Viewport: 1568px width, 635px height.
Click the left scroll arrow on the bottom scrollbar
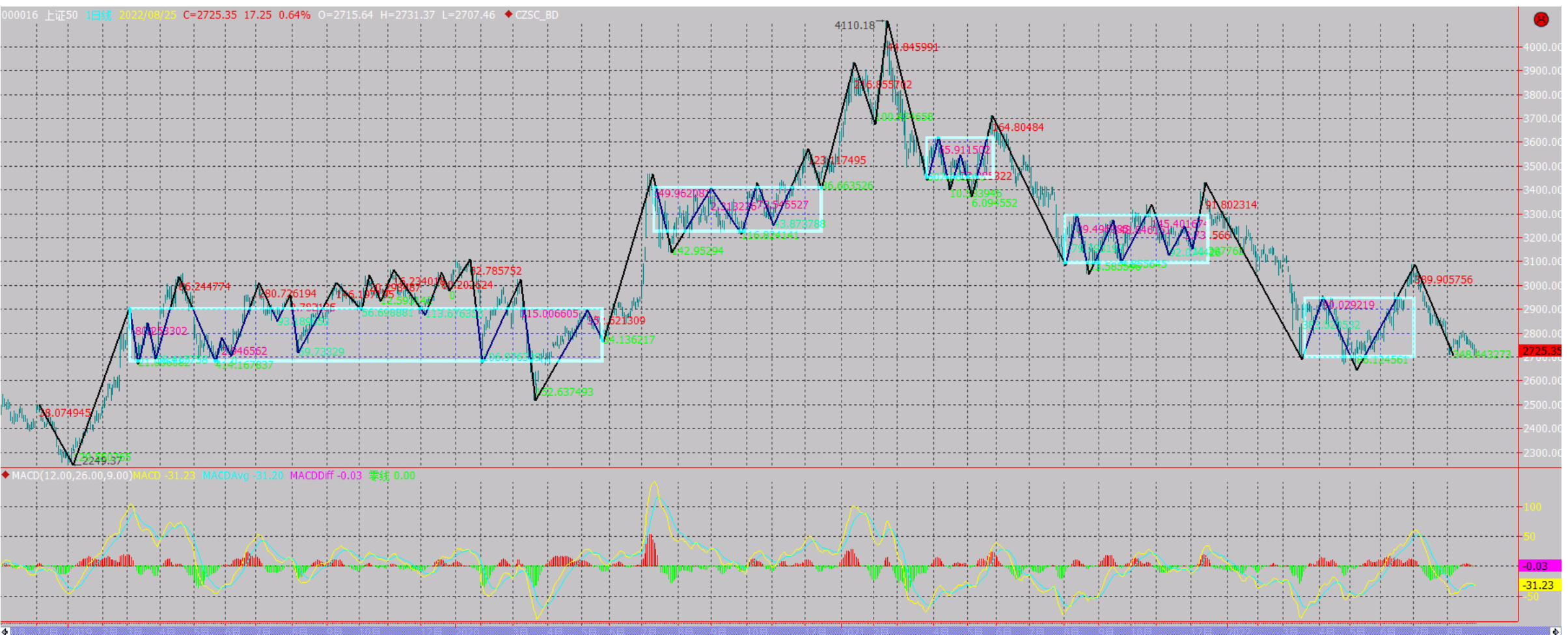click(x=5, y=630)
